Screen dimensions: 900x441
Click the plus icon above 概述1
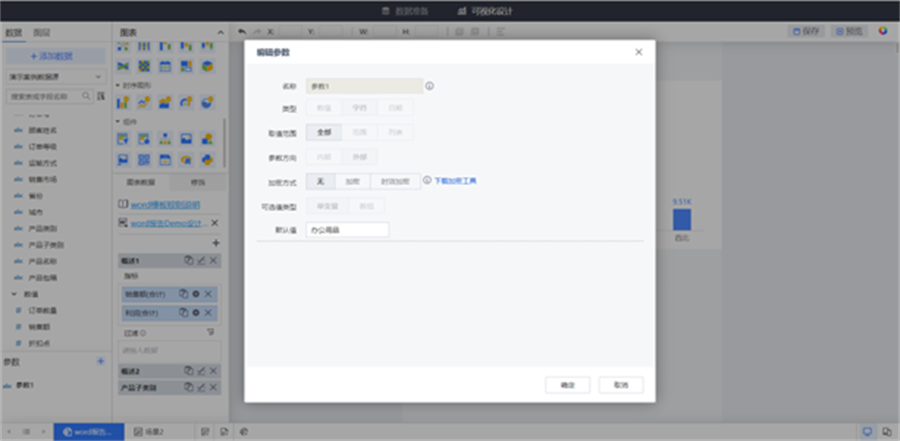point(216,243)
